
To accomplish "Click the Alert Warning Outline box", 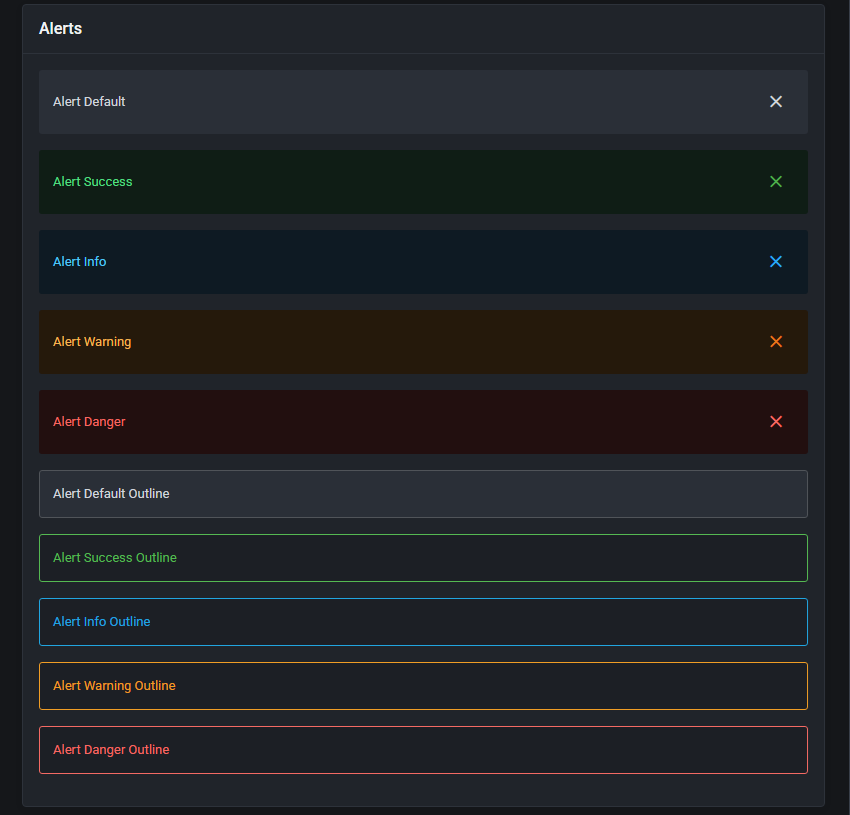I will click(x=423, y=686).
